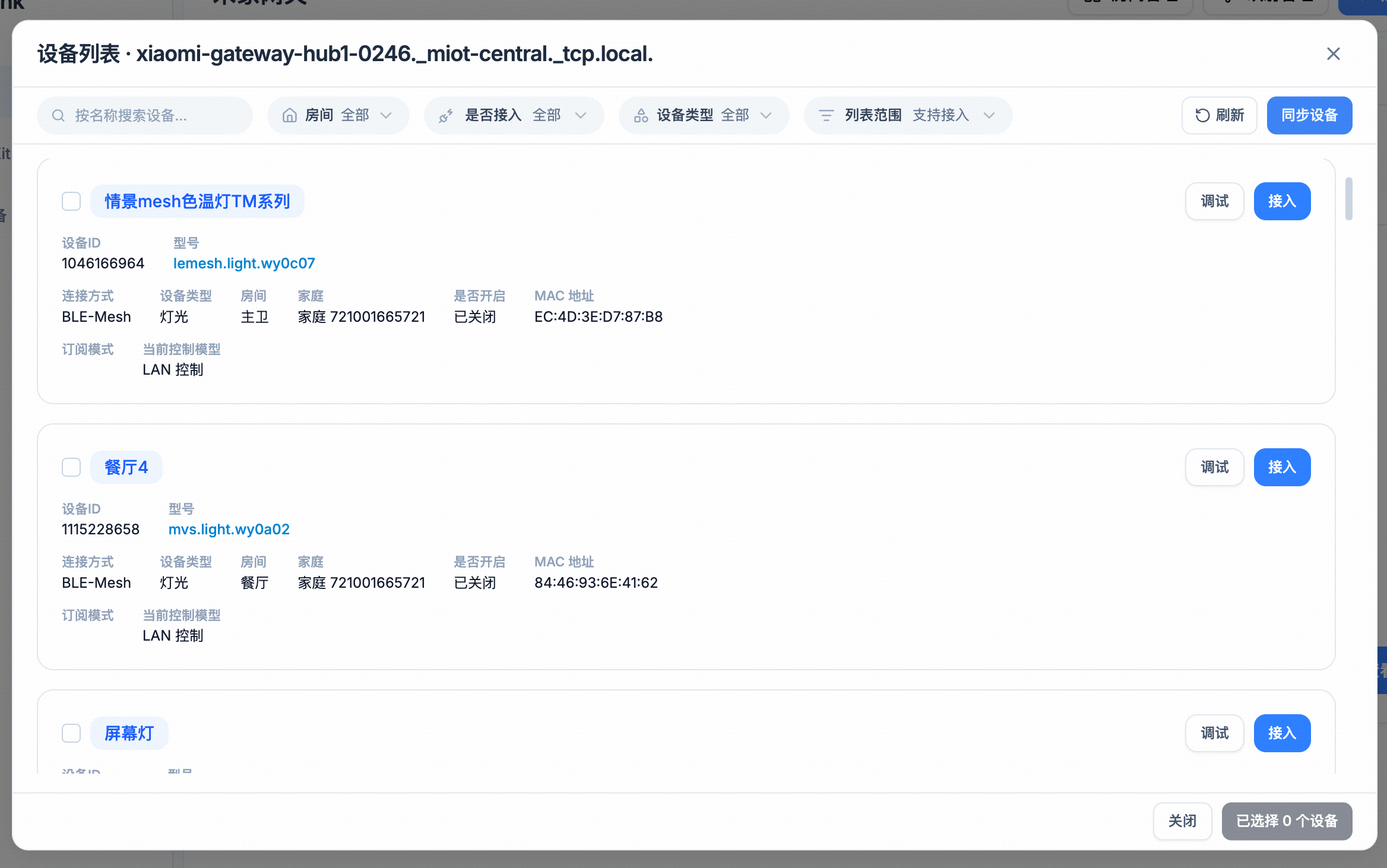Click the shapes icon in device type filter
Image resolution: width=1387 pixels, height=868 pixels.
pyautogui.click(x=641, y=115)
